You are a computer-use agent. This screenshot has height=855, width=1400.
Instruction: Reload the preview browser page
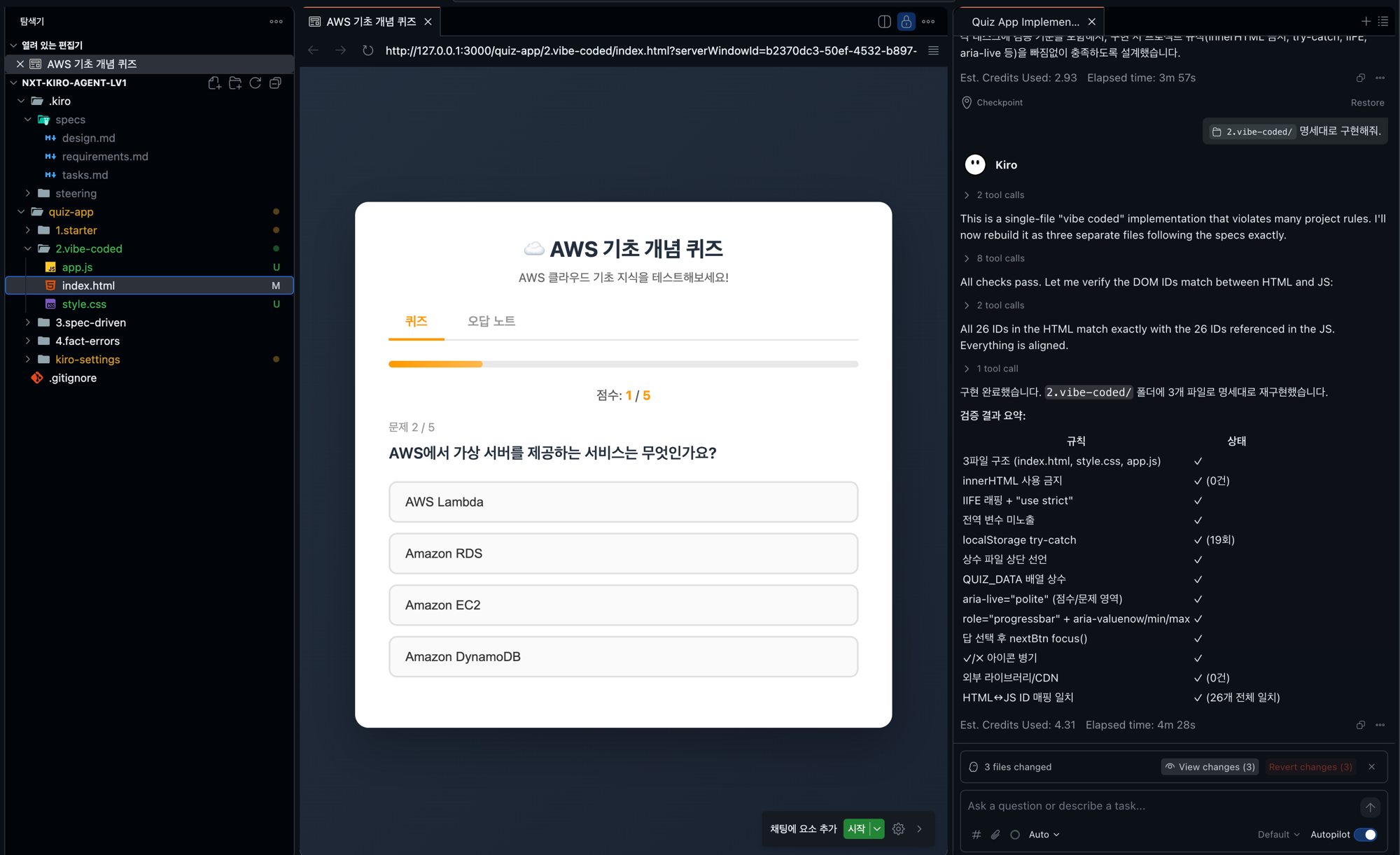tap(367, 50)
